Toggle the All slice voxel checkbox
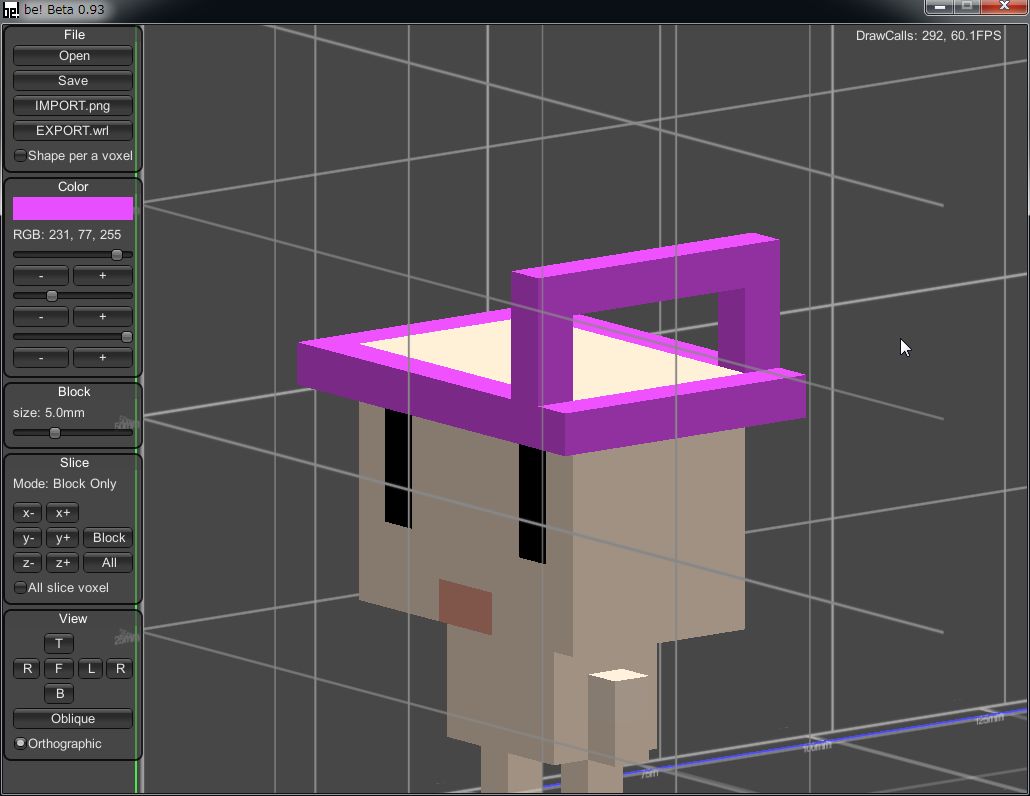This screenshot has height=796, width=1030. click(x=21, y=588)
